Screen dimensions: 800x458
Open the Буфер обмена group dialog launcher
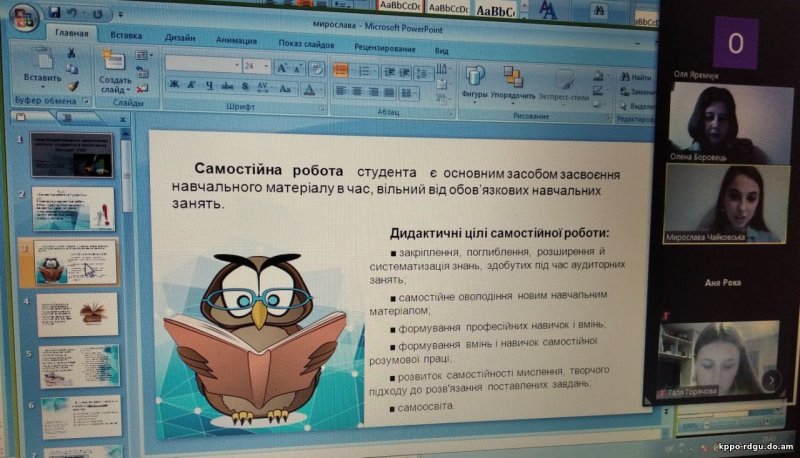click(85, 101)
